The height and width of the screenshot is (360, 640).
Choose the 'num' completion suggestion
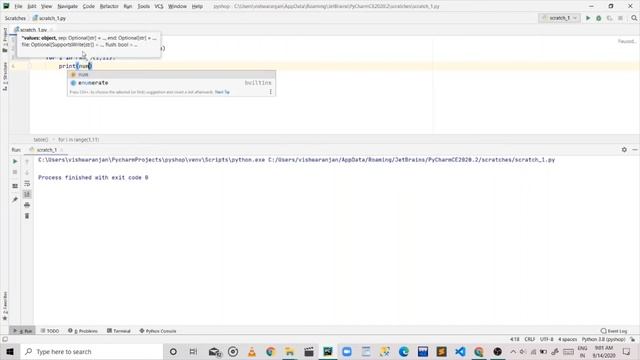tap(171, 74)
